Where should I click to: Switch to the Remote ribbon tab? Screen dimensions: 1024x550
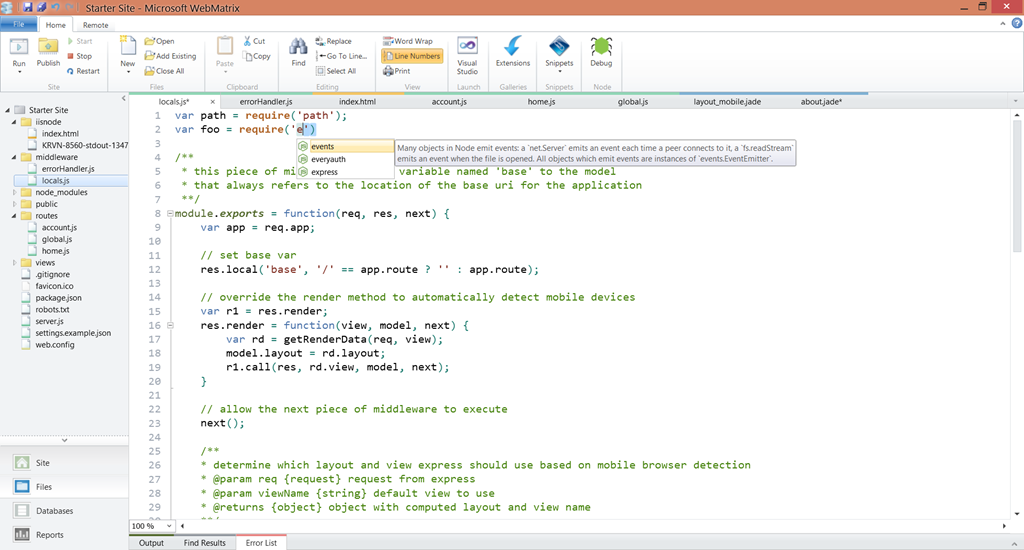pos(96,25)
